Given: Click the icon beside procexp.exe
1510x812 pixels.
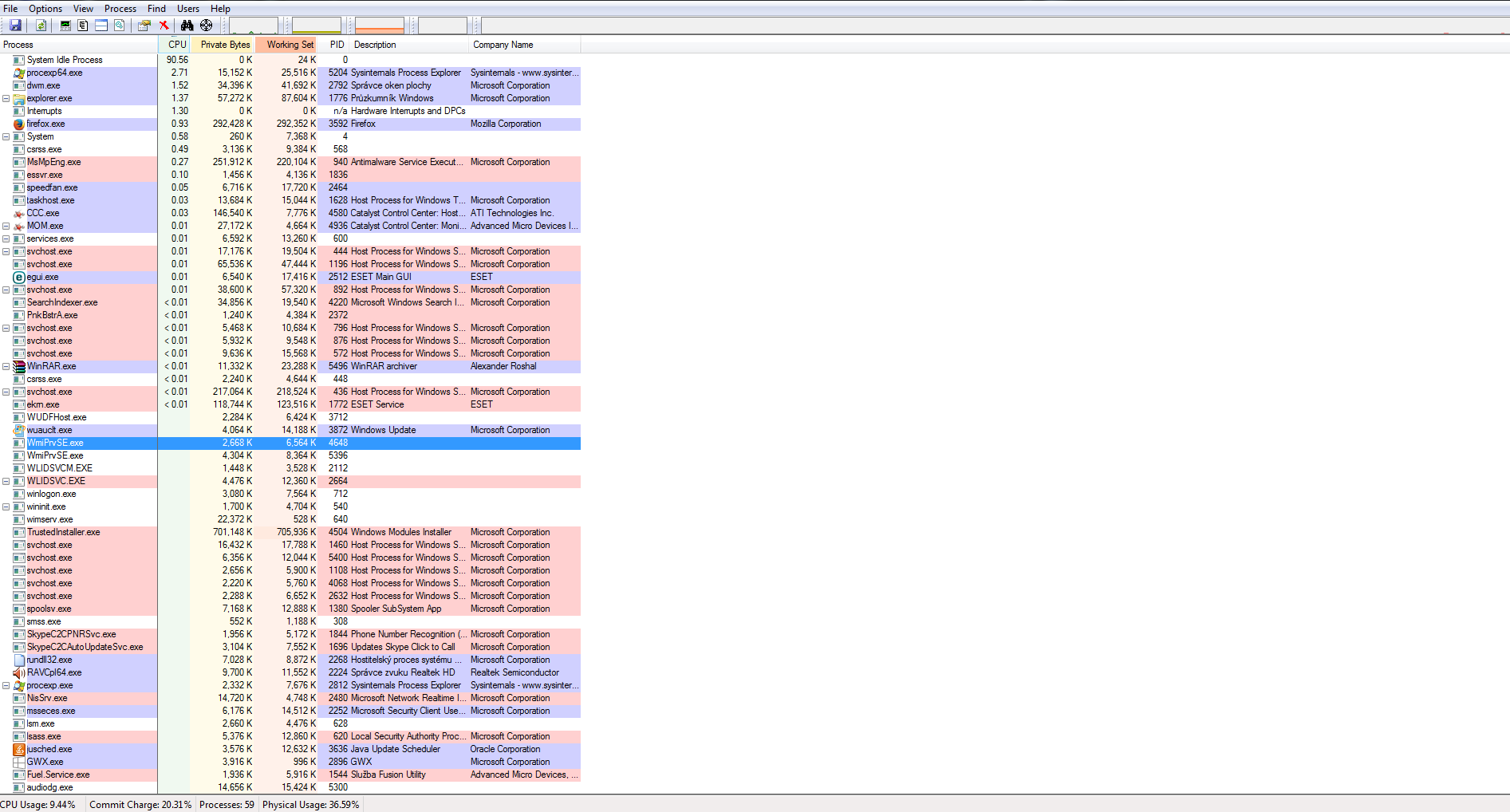Looking at the screenshot, I should (x=19, y=685).
